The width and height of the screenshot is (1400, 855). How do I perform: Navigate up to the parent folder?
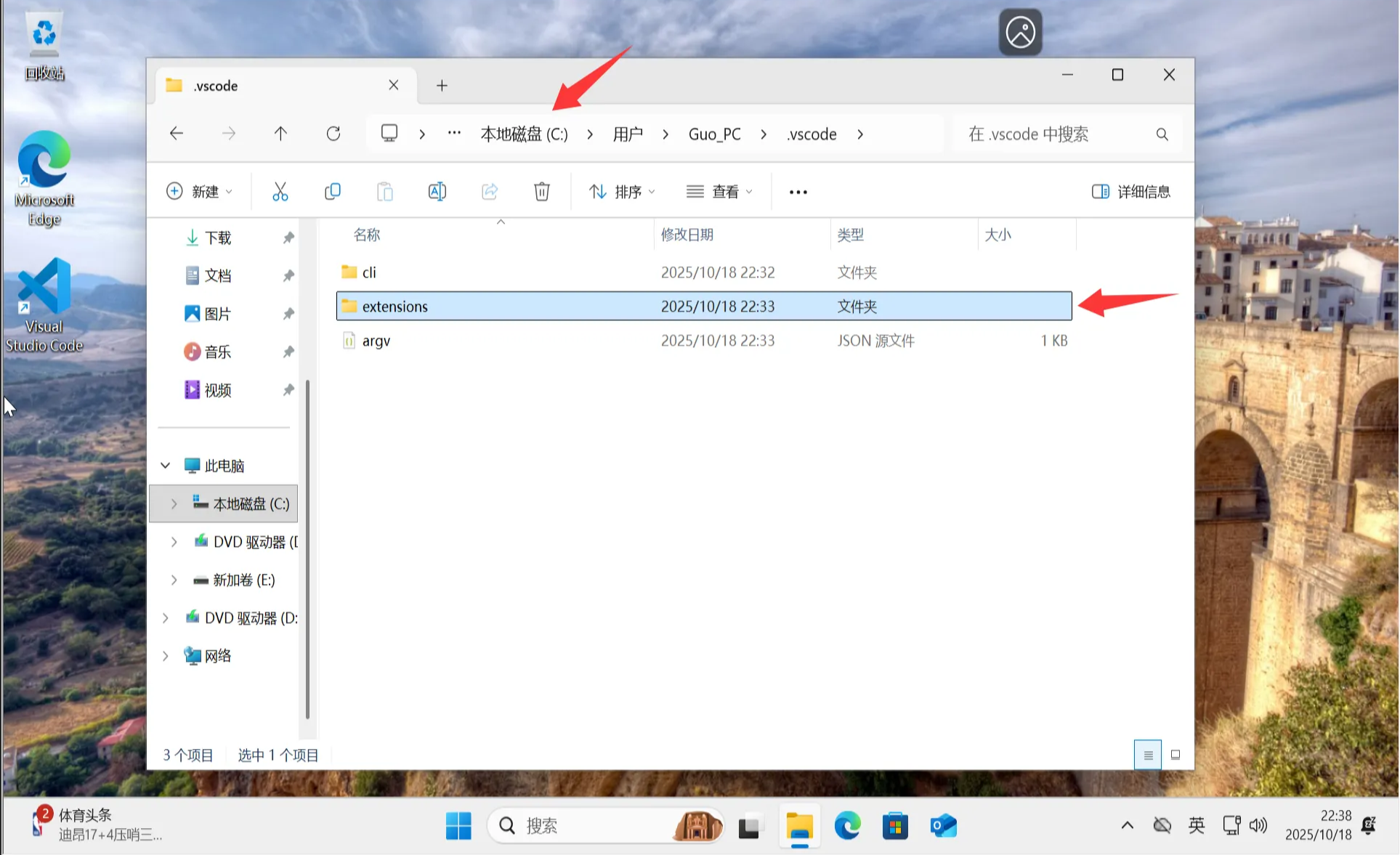coord(280,134)
